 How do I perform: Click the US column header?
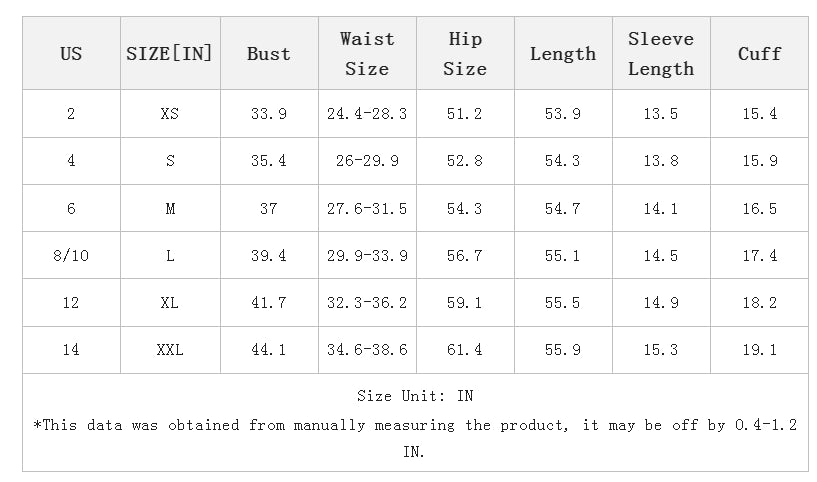tap(71, 54)
